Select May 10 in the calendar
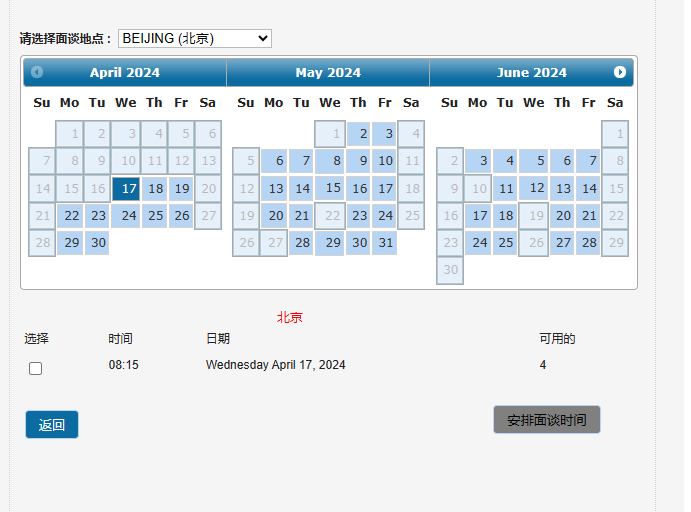Viewport: 691px width, 512px height. pos(384,160)
